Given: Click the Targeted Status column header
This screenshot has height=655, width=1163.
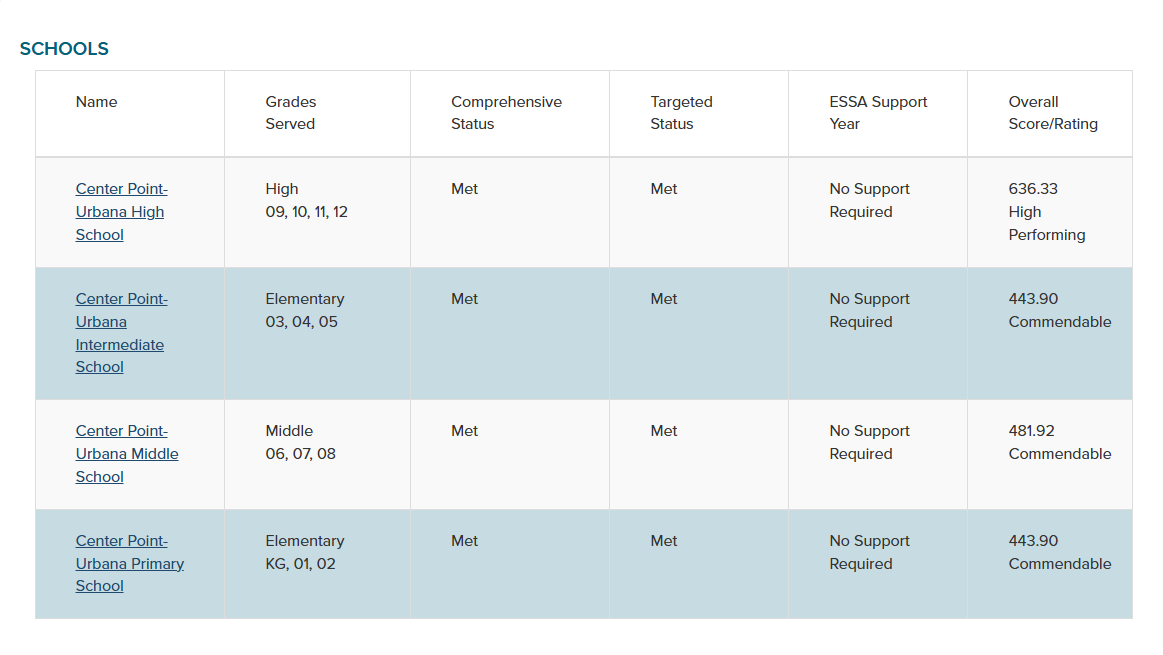Looking at the screenshot, I should [x=681, y=113].
